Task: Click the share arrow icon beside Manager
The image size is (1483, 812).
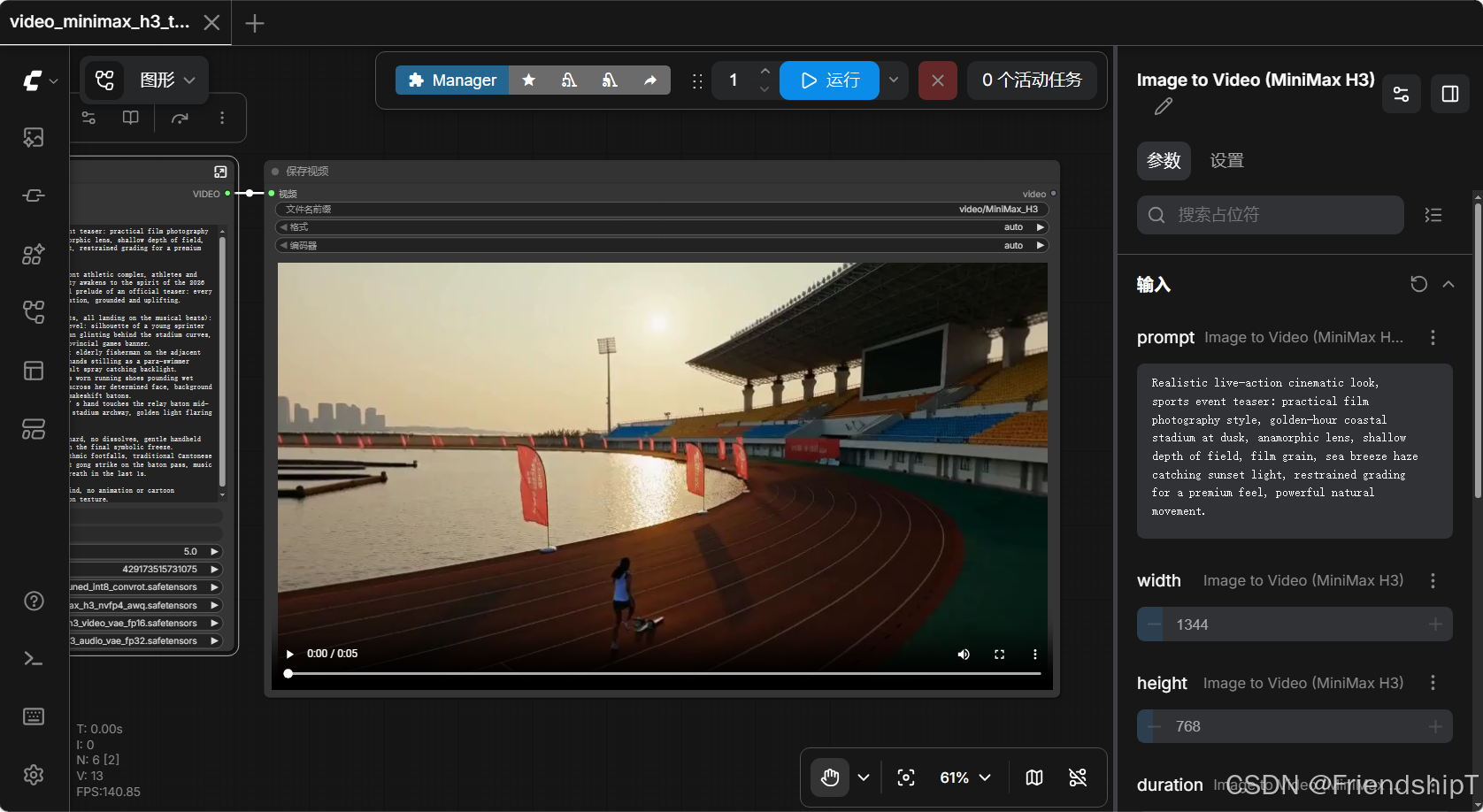Action: [650, 80]
